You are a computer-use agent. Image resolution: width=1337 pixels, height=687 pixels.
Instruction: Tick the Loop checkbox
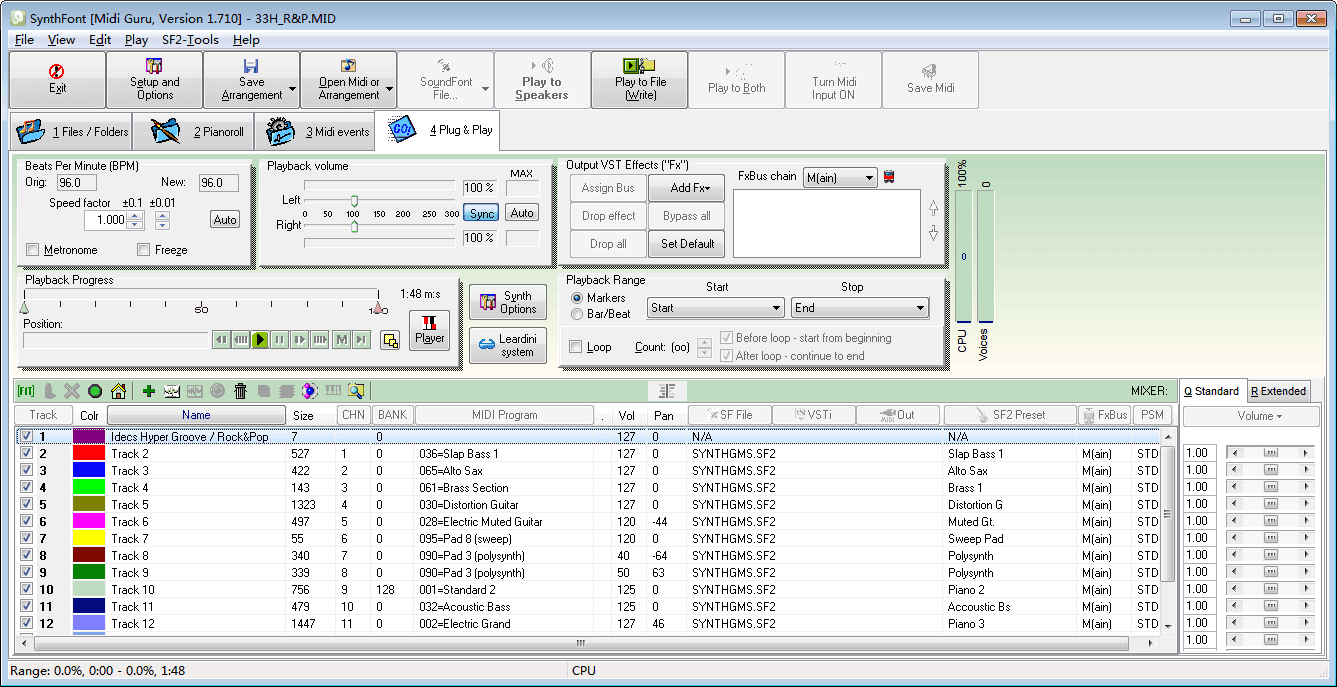tap(575, 347)
